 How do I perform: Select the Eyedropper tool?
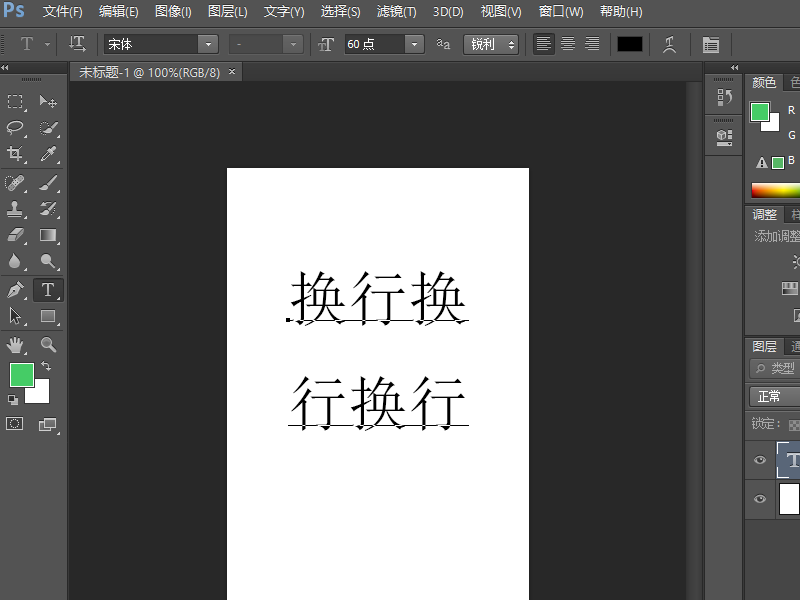pyautogui.click(x=48, y=154)
